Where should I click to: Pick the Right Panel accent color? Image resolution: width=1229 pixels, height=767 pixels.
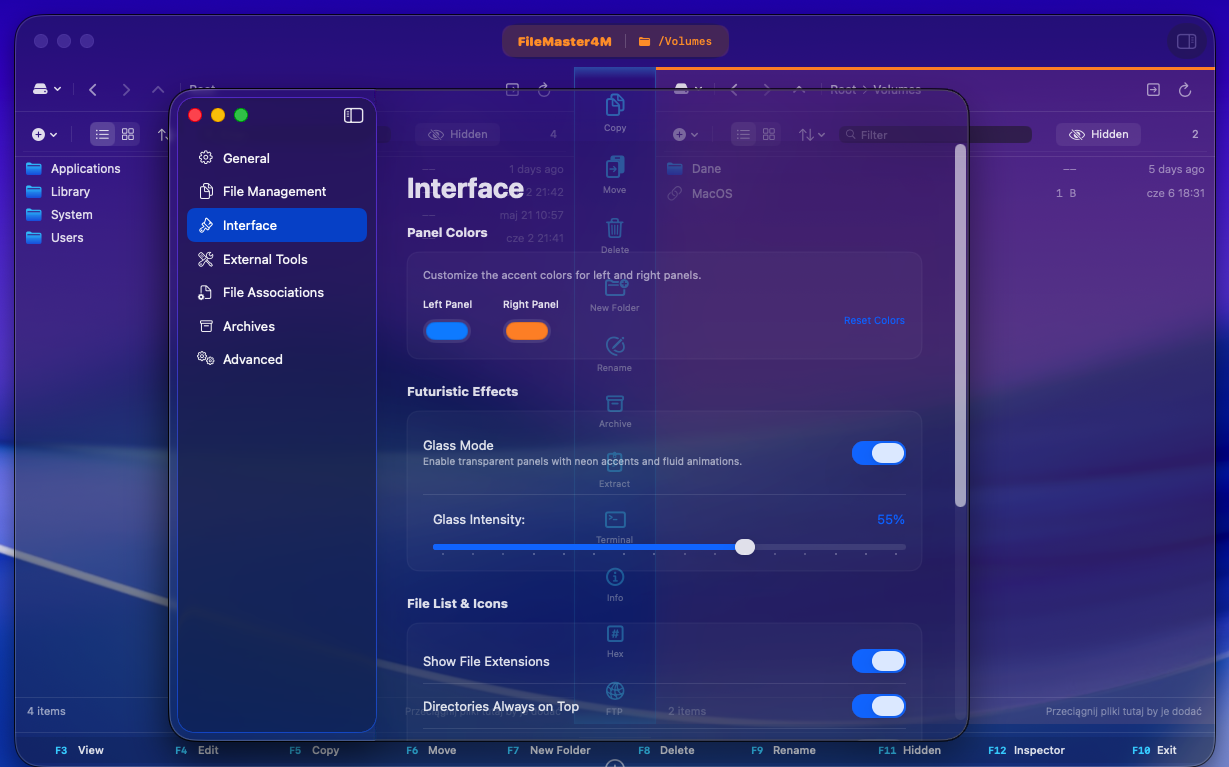pyautogui.click(x=527, y=331)
